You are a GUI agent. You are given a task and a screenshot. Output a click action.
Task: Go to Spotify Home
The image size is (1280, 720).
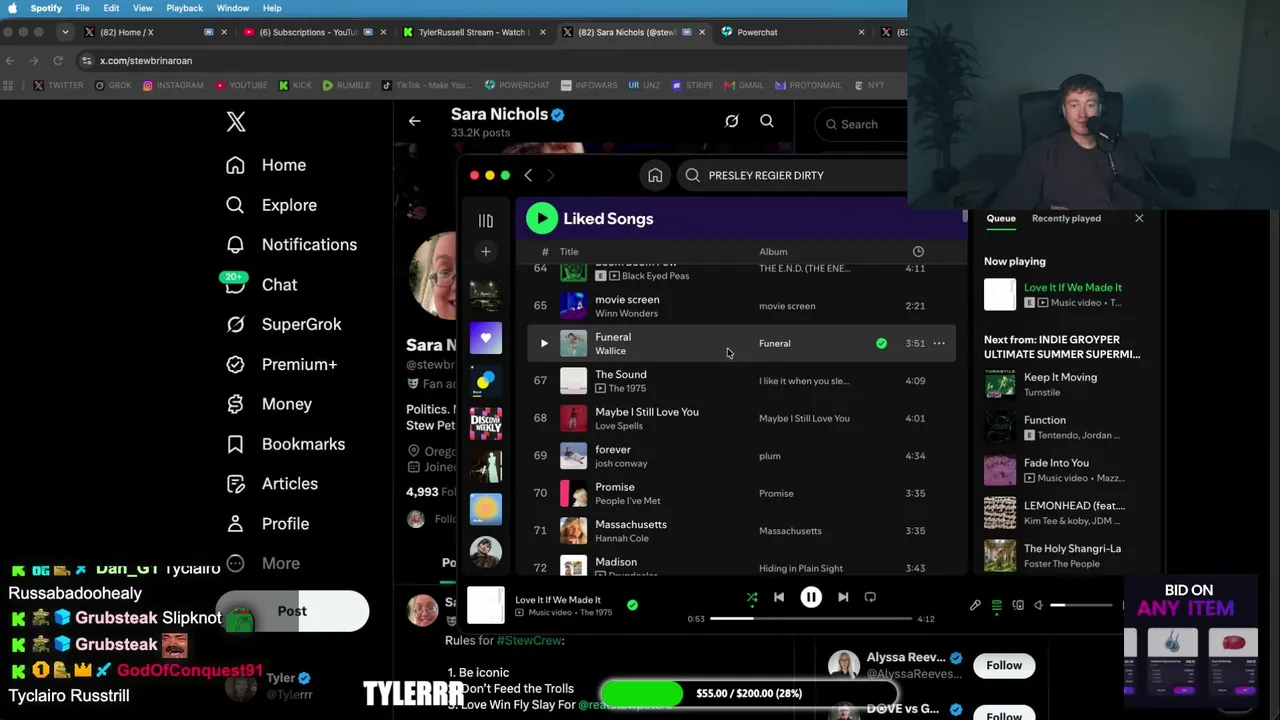coord(655,175)
